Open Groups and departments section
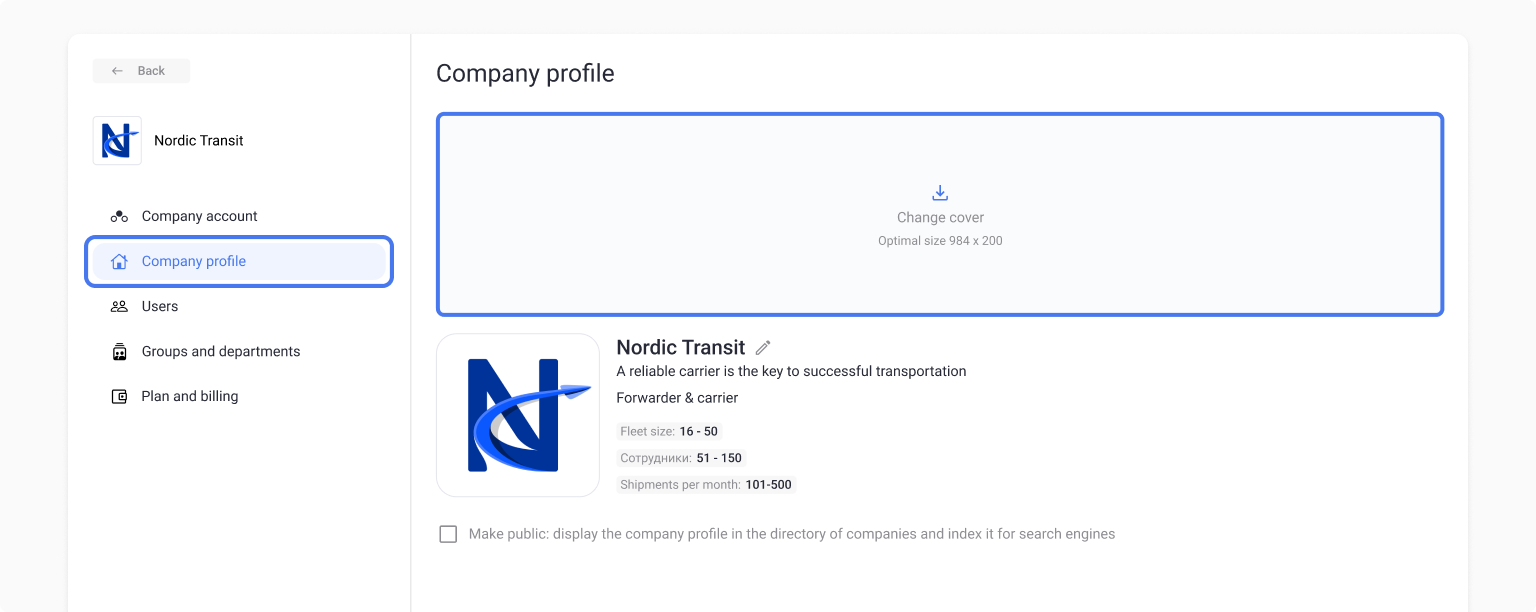This screenshot has width=1536, height=612. pyautogui.click(x=221, y=352)
